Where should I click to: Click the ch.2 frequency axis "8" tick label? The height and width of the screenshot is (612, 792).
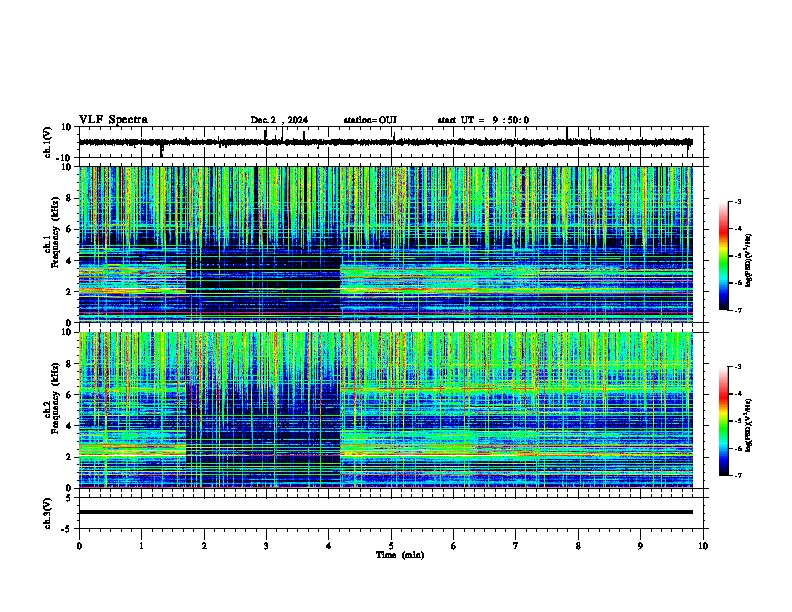click(x=70, y=364)
